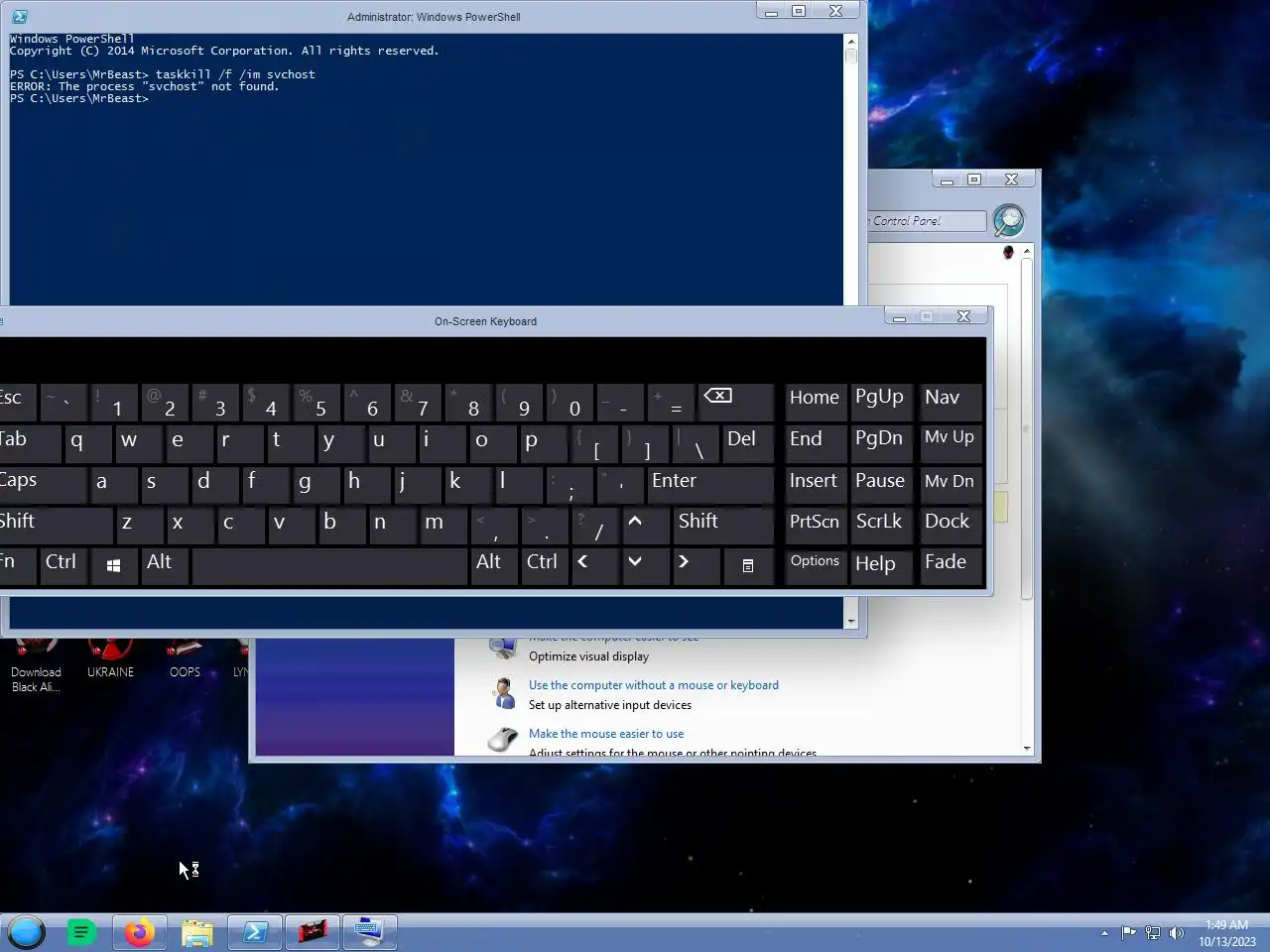Toggle the Caps key on the on-screen keyboard
Image resolution: width=1270 pixels, height=952 pixels.
point(42,484)
